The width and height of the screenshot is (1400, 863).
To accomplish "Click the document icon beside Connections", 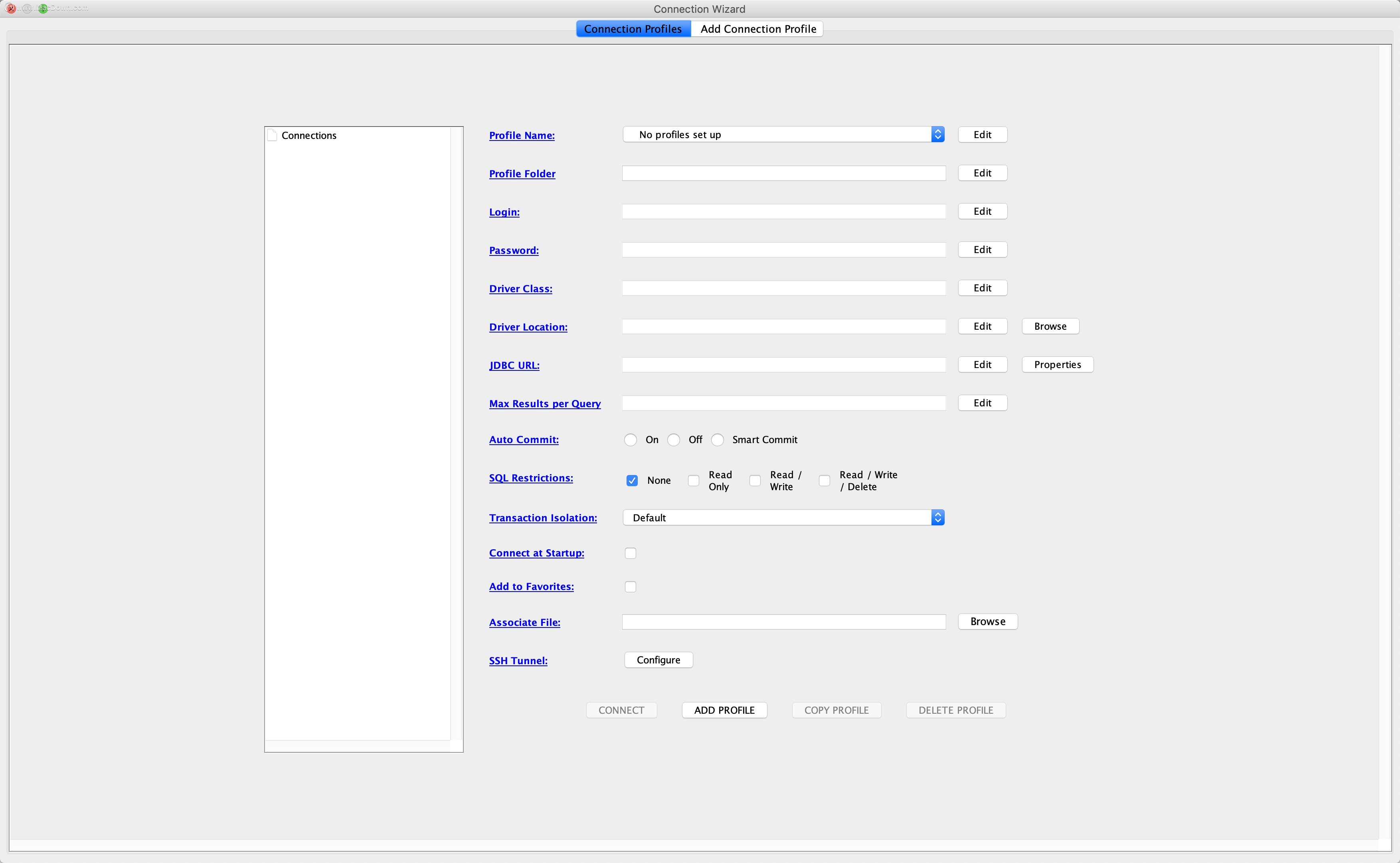I will 272,135.
